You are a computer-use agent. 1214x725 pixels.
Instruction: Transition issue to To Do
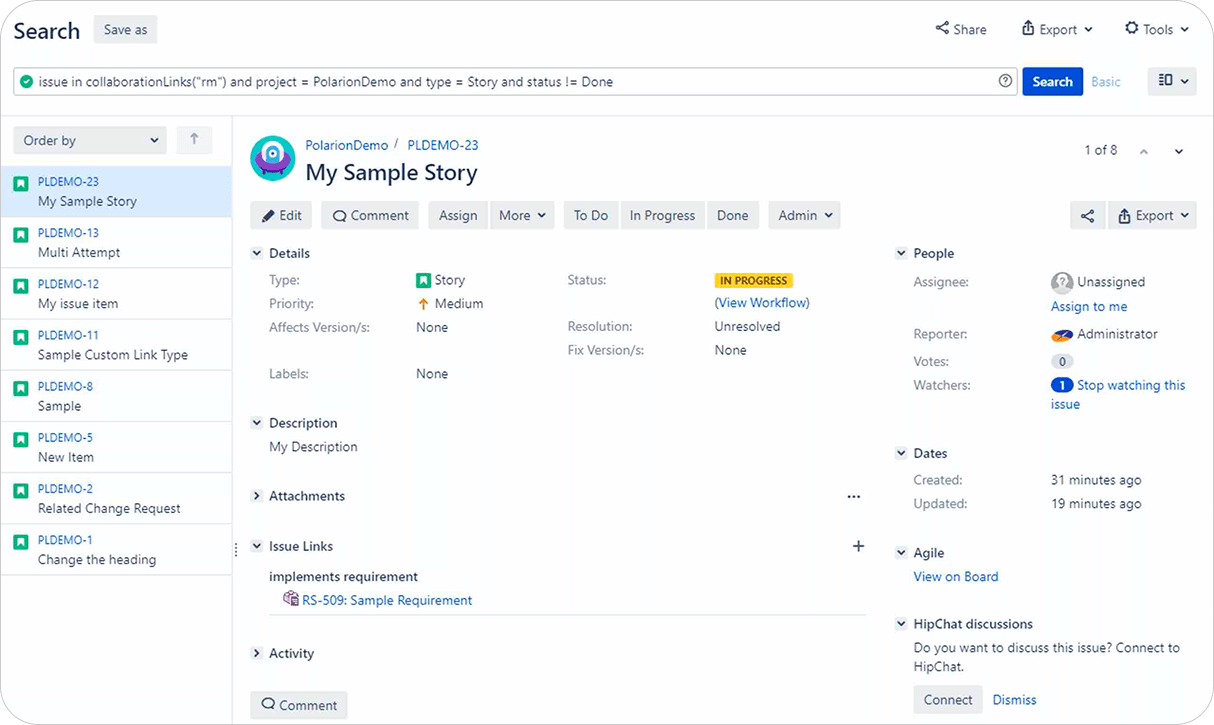click(x=591, y=216)
